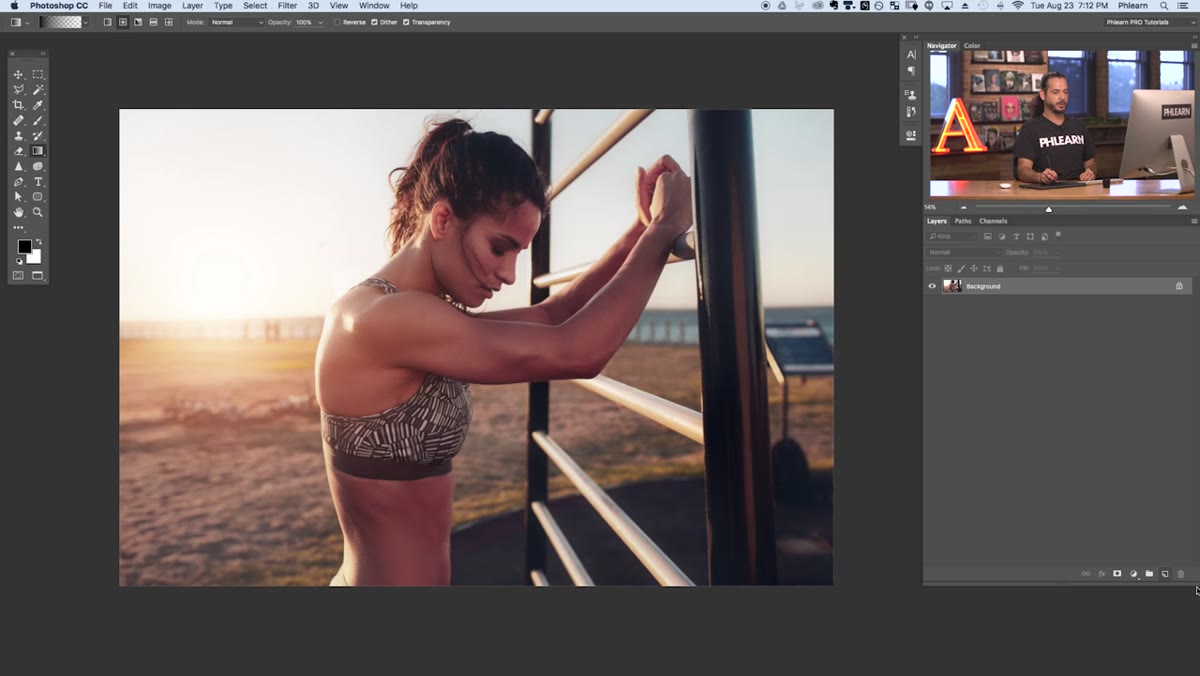Image resolution: width=1200 pixels, height=676 pixels.
Task: Select the Eraser tool
Action: pyautogui.click(x=18, y=151)
